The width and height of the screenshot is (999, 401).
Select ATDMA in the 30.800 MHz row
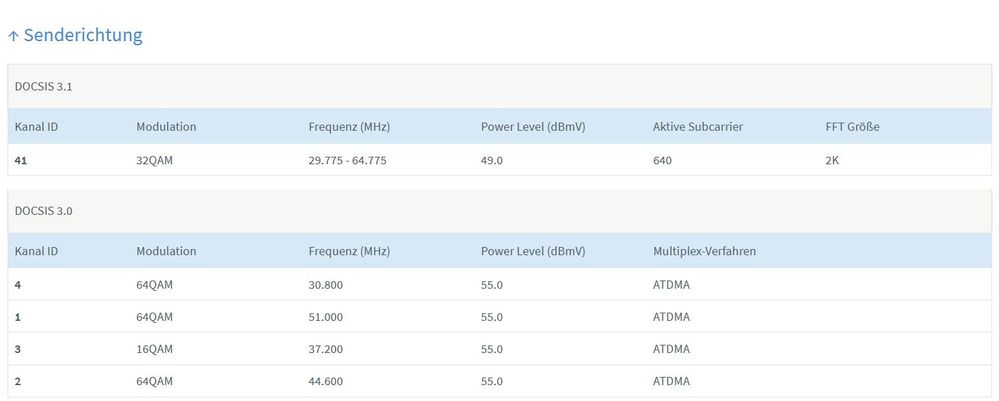click(x=672, y=285)
